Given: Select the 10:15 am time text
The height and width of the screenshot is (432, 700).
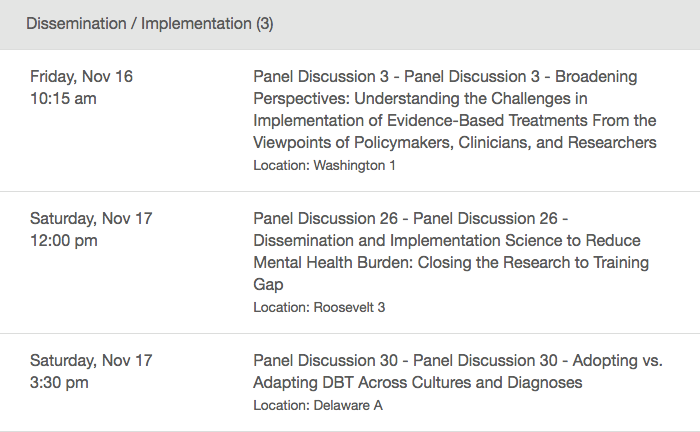Looking at the screenshot, I should tap(63, 99).
